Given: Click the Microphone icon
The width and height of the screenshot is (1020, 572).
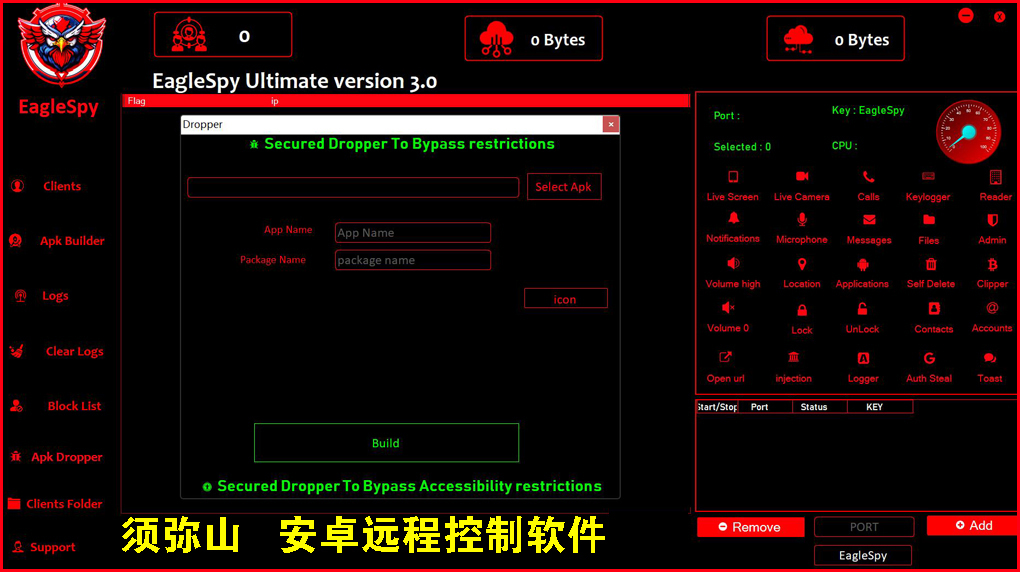Looking at the screenshot, I should tap(802, 220).
